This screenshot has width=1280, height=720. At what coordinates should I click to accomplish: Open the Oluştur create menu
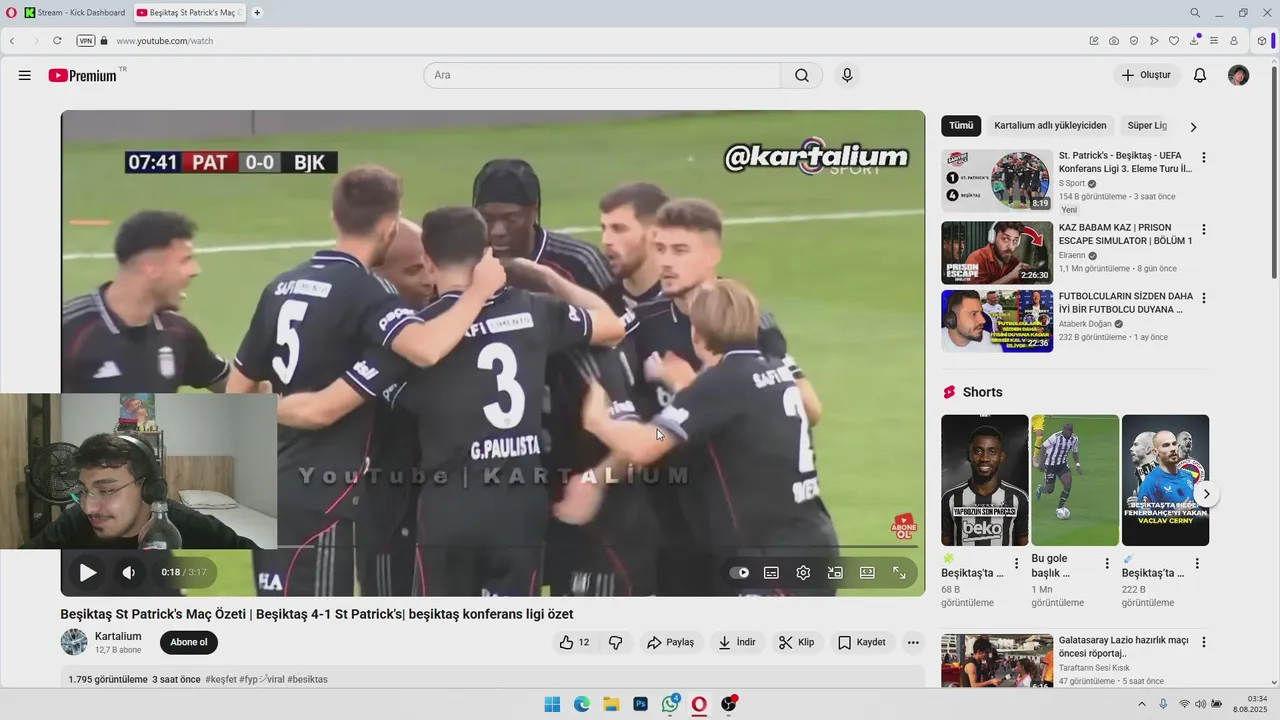[1146, 75]
